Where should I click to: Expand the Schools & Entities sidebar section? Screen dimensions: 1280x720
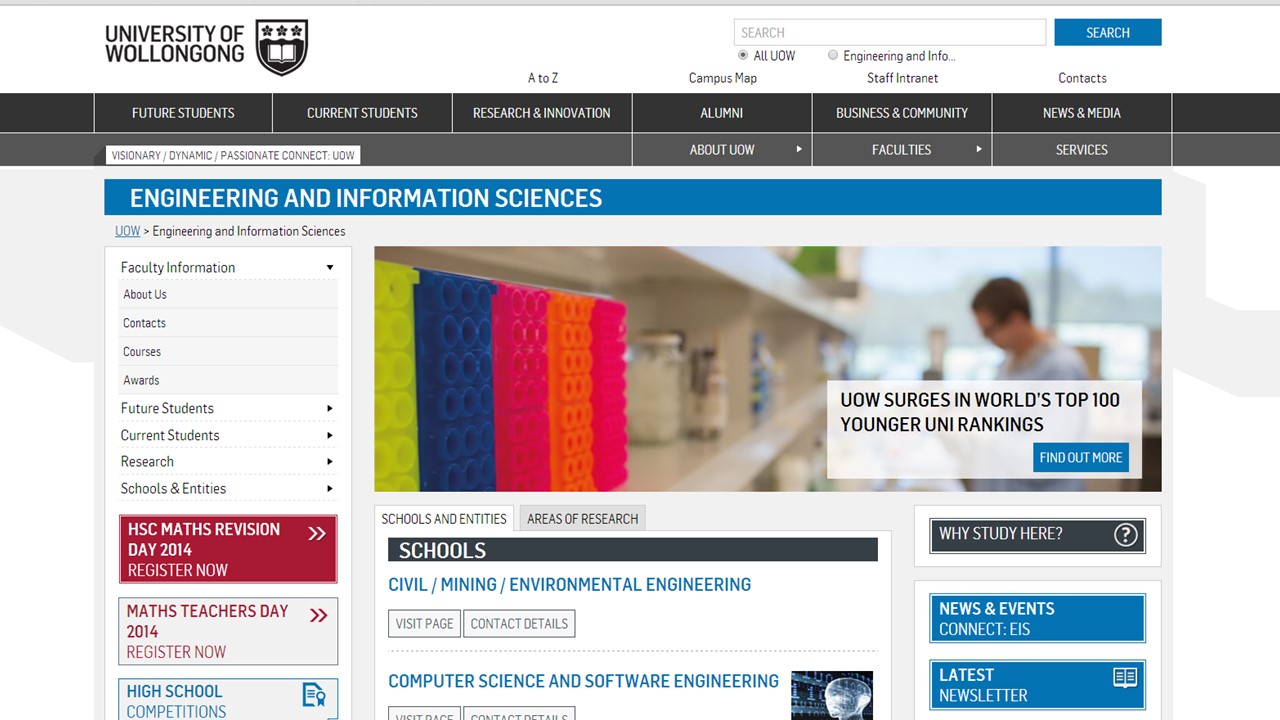pos(330,489)
